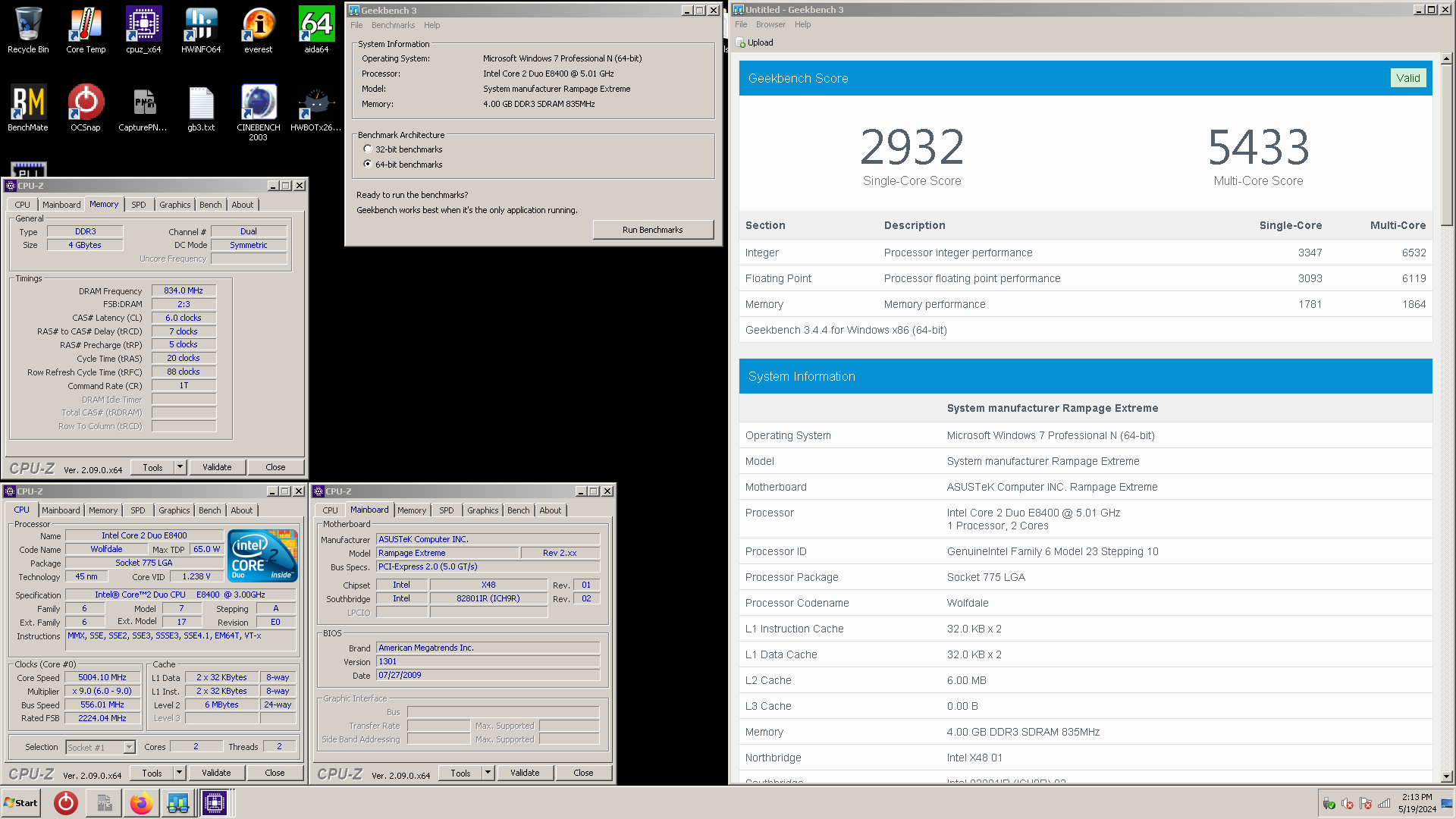Click Processor Codename Wolfdale row
The width and height of the screenshot is (1456, 819).
pos(1086,603)
